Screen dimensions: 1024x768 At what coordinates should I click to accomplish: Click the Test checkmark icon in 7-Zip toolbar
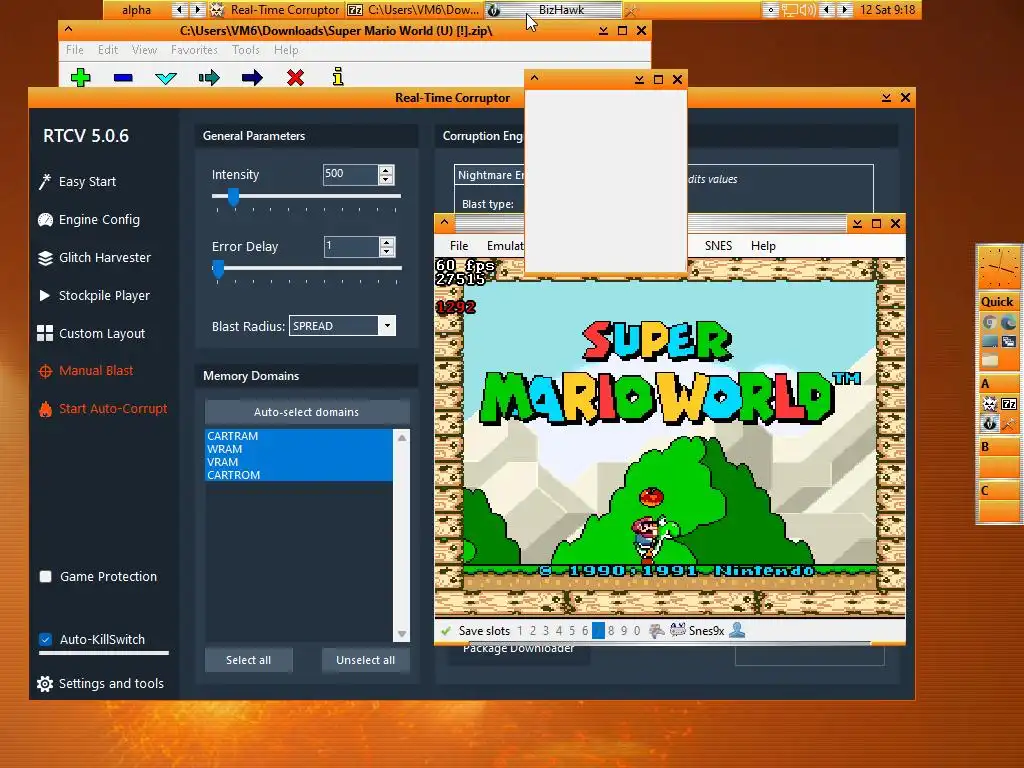pyautogui.click(x=166, y=78)
